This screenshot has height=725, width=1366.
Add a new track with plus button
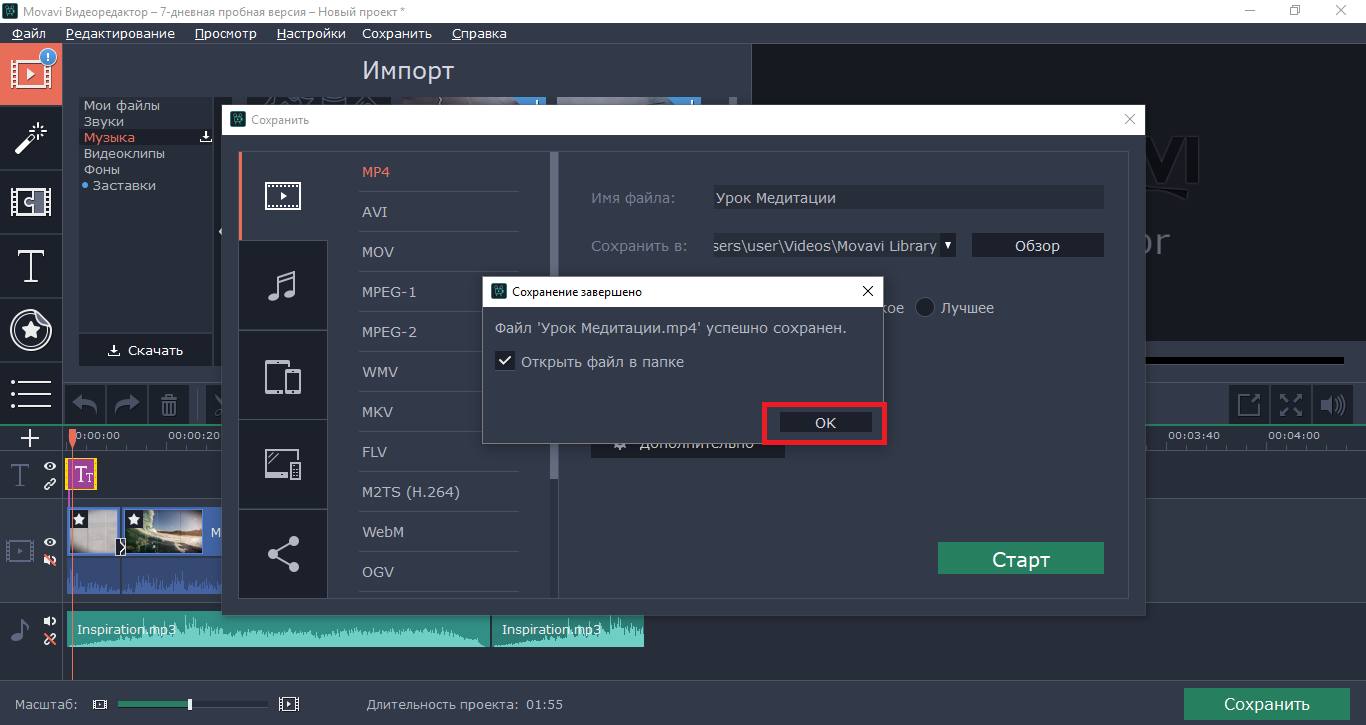pyautogui.click(x=30, y=438)
